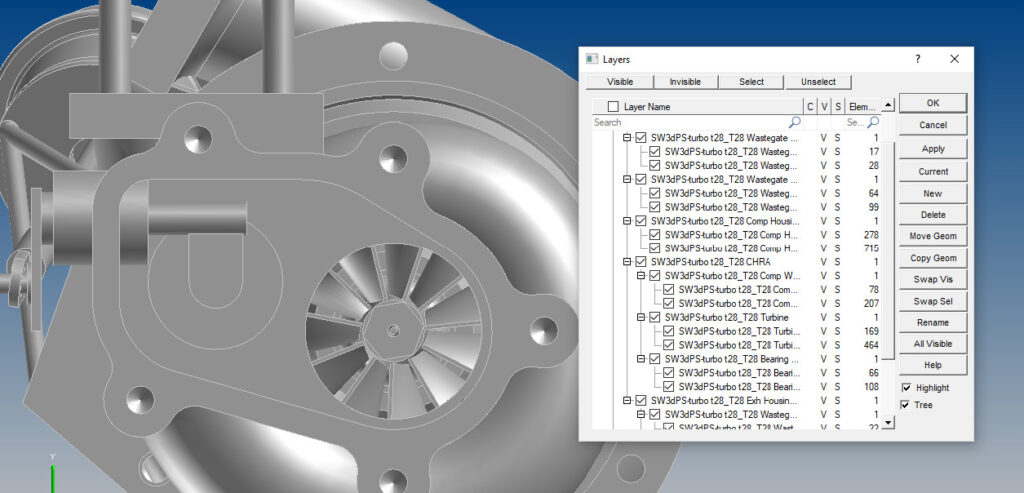Disable the Tree view checkbox
This screenshot has height=493, width=1024.
pos(906,405)
